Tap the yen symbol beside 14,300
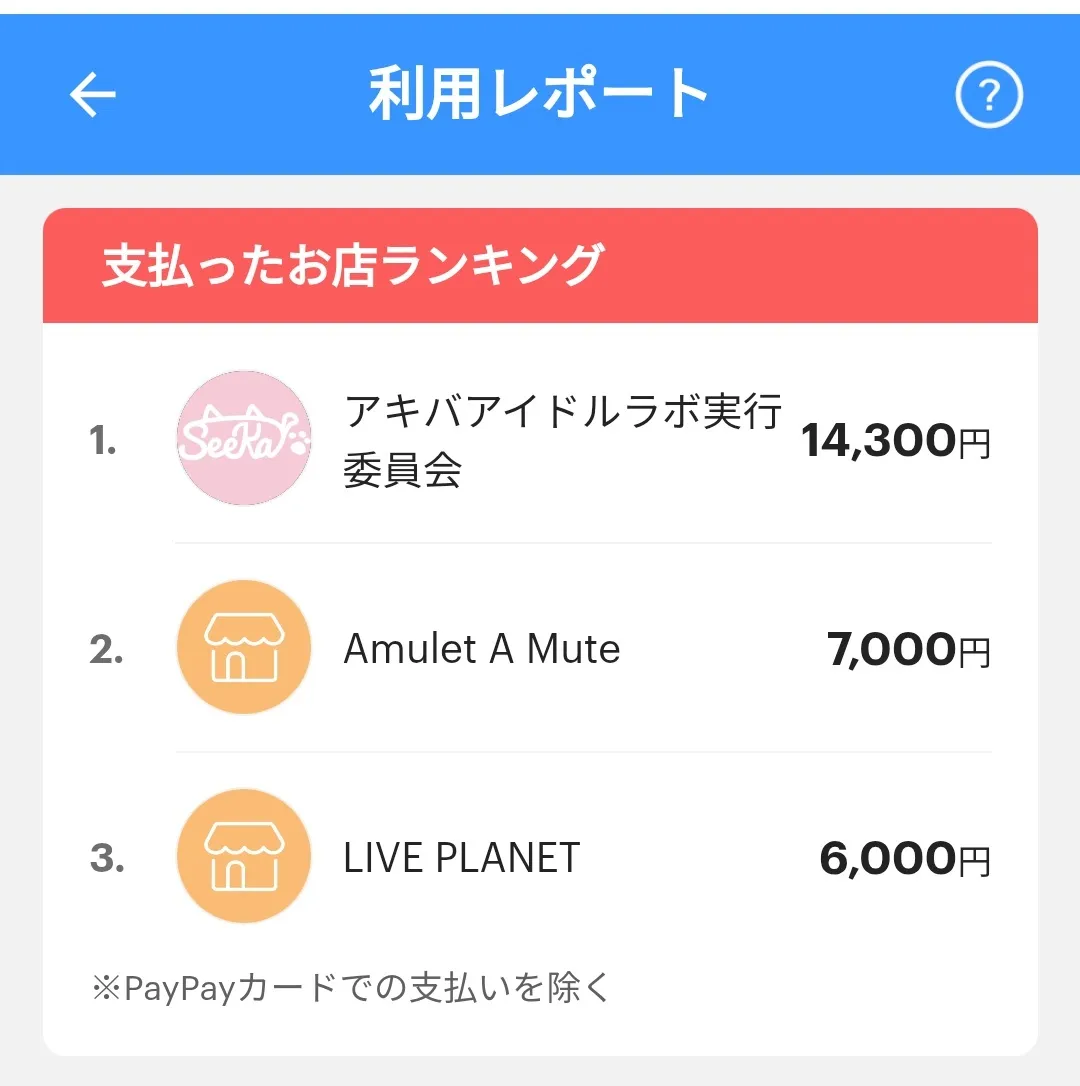This screenshot has width=1080, height=1086. (x=975, y=444)
